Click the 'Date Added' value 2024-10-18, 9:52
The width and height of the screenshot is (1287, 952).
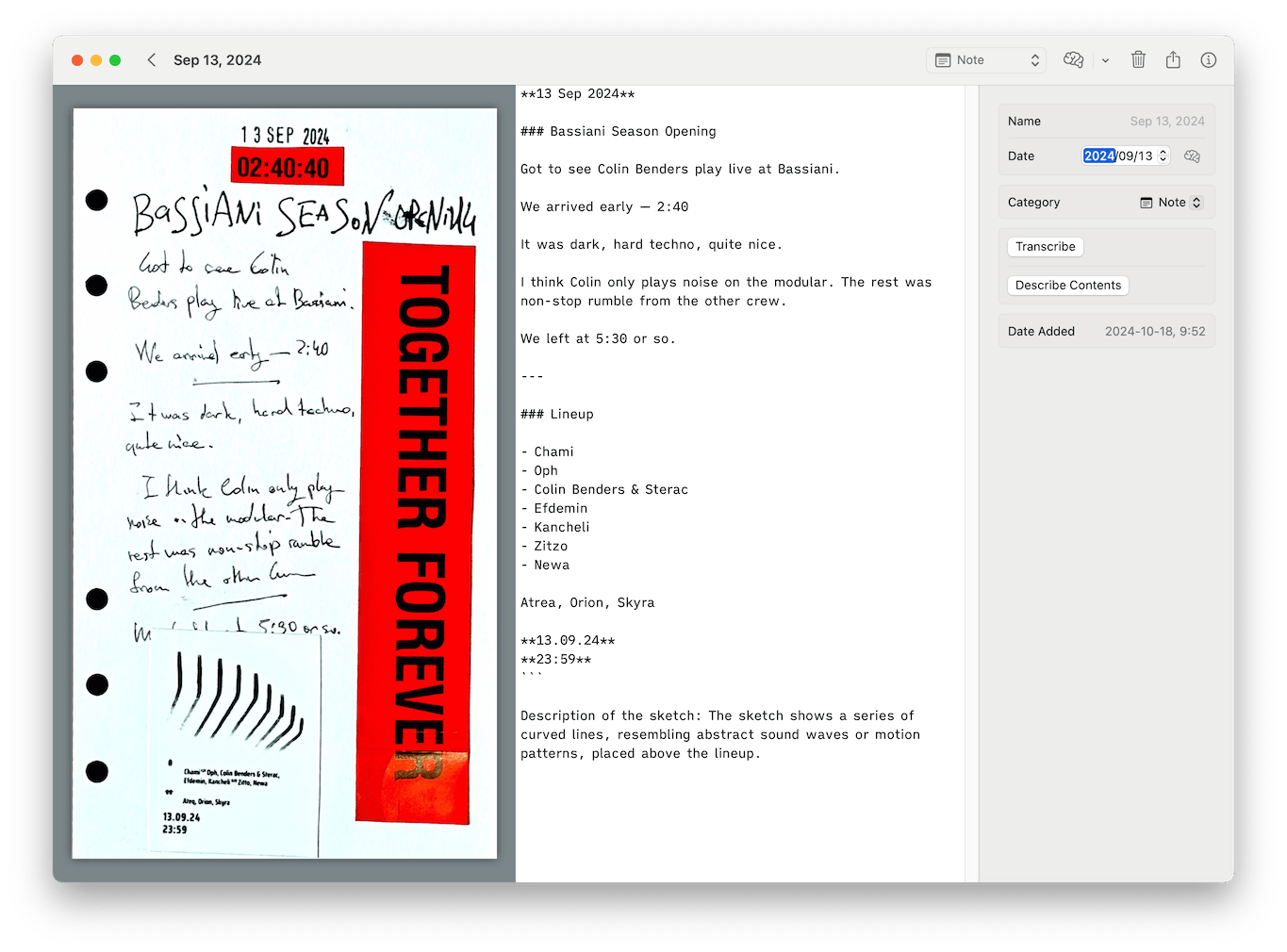[1155, 332]
